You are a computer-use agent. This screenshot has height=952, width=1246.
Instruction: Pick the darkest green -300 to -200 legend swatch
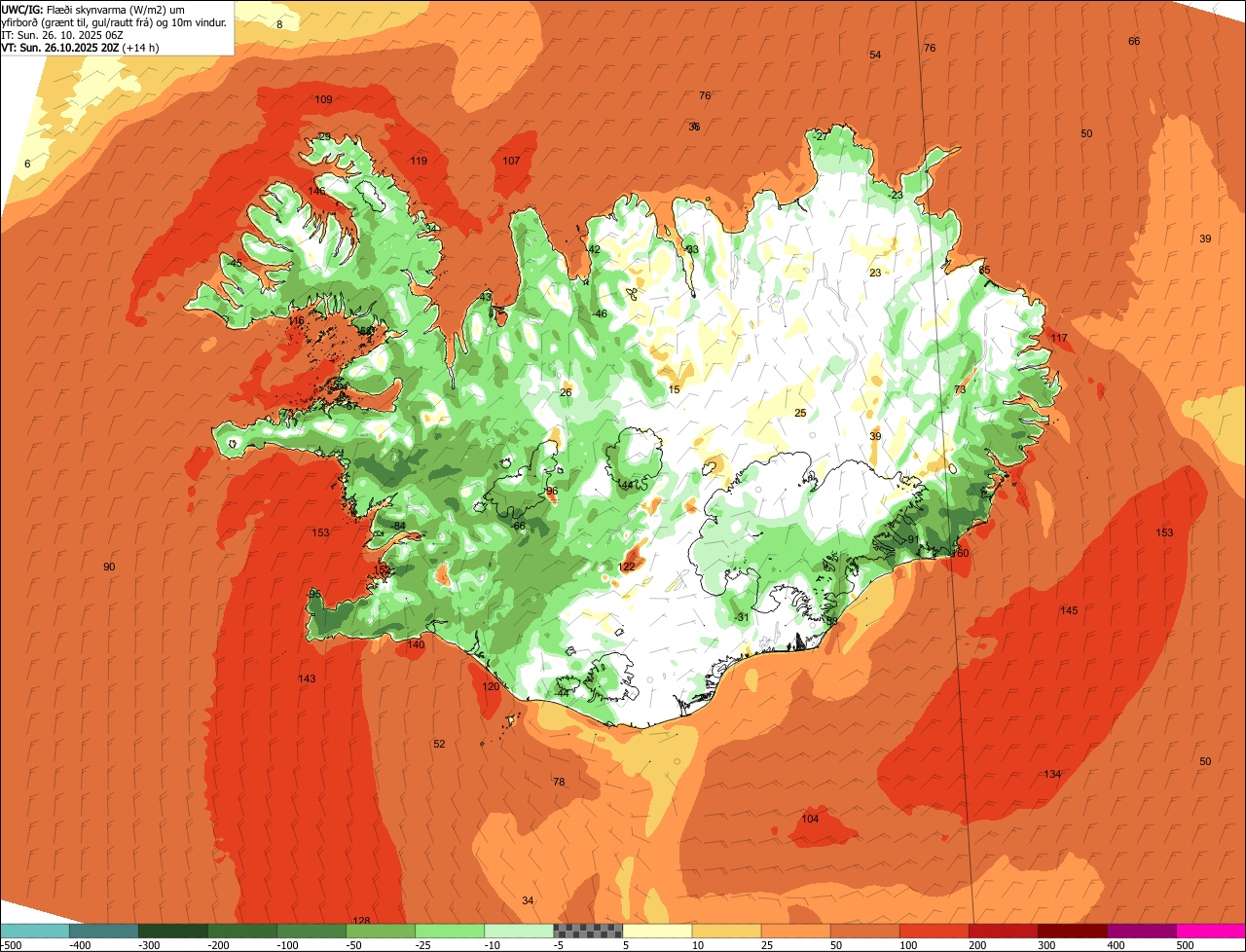173,931
